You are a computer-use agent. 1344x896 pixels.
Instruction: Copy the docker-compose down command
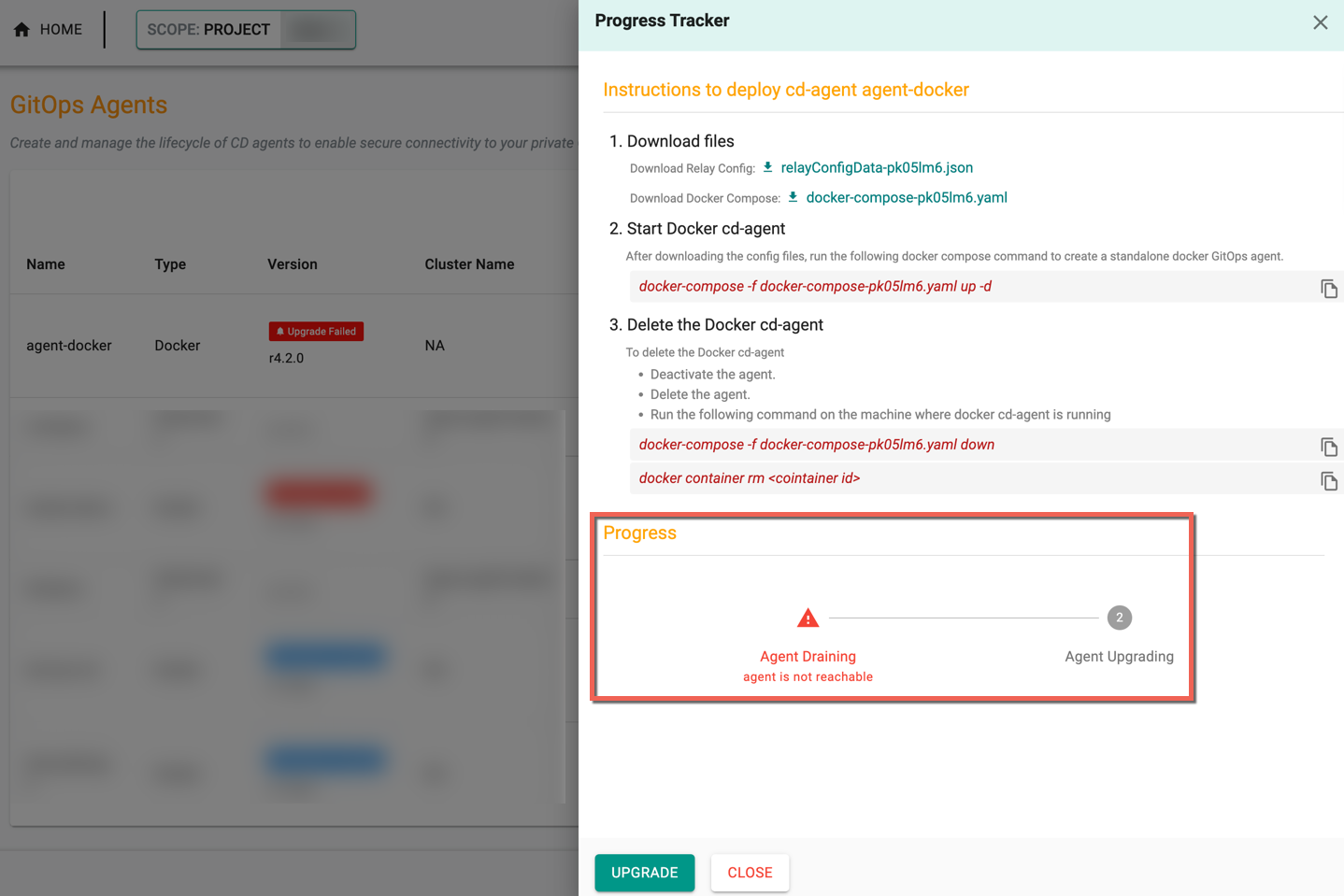1328,447
